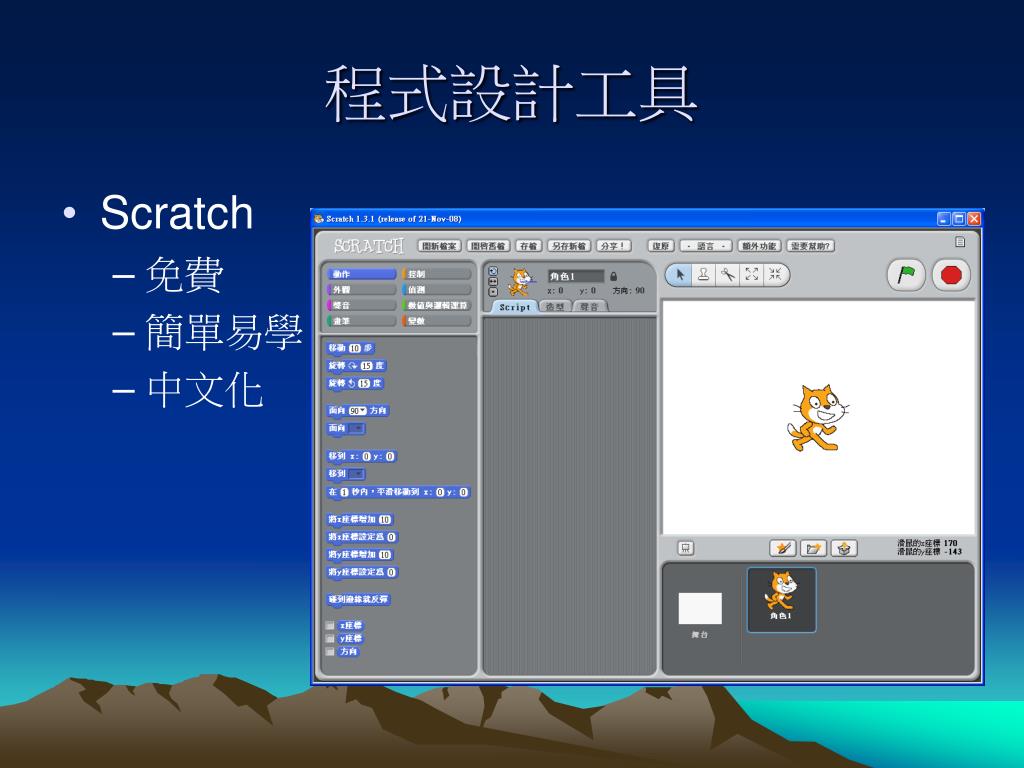Viewport: 1024px width, 768px height.
Task: Click the 存檔 save button
Action: tap(528, 246)
